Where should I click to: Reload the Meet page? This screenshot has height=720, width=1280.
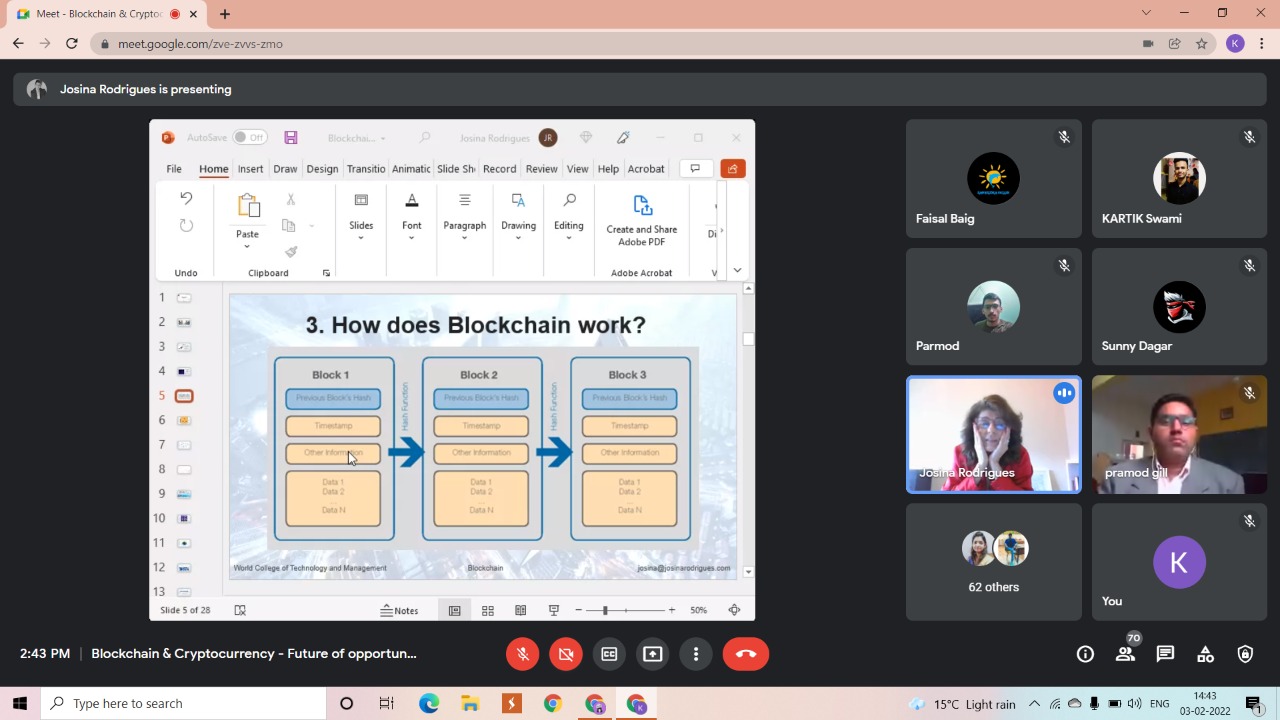71,44
